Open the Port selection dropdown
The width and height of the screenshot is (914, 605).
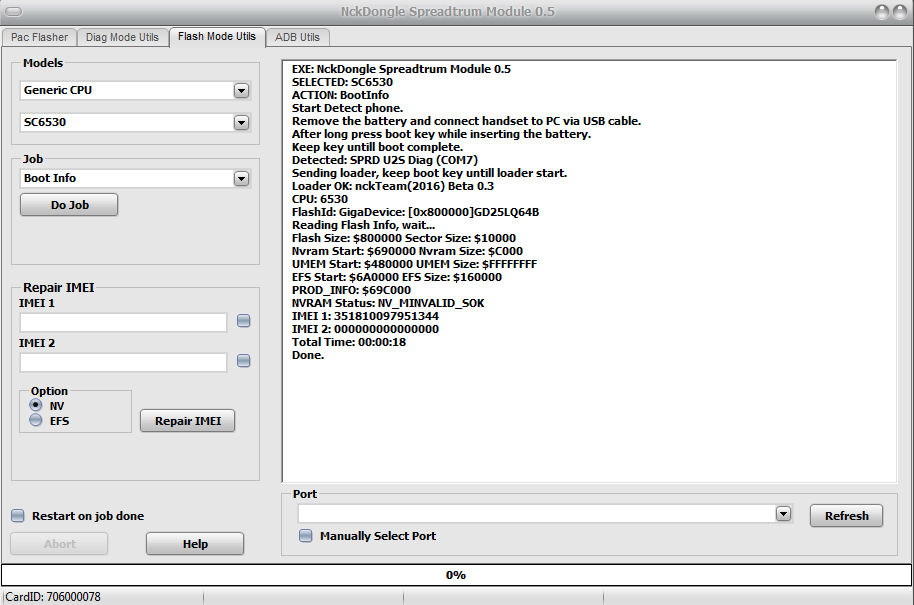[x=783, y=513]
